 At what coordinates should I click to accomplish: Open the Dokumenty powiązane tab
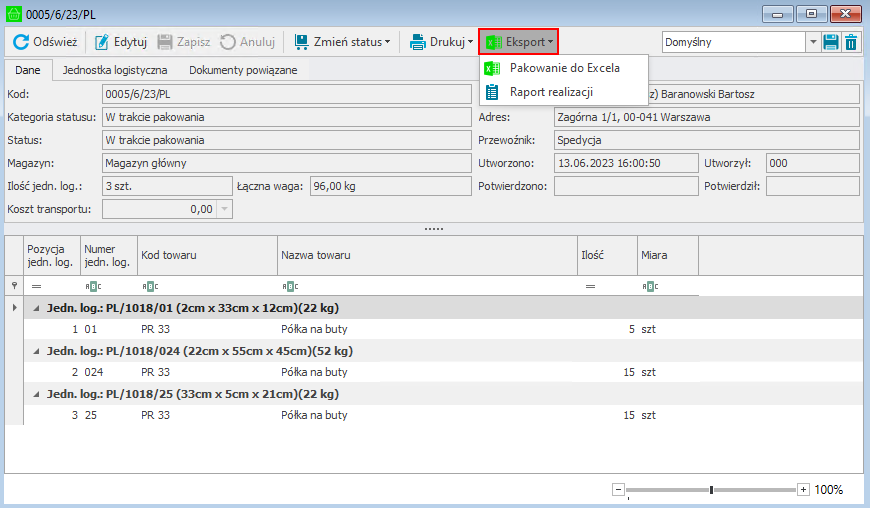[x=243, y=70]
